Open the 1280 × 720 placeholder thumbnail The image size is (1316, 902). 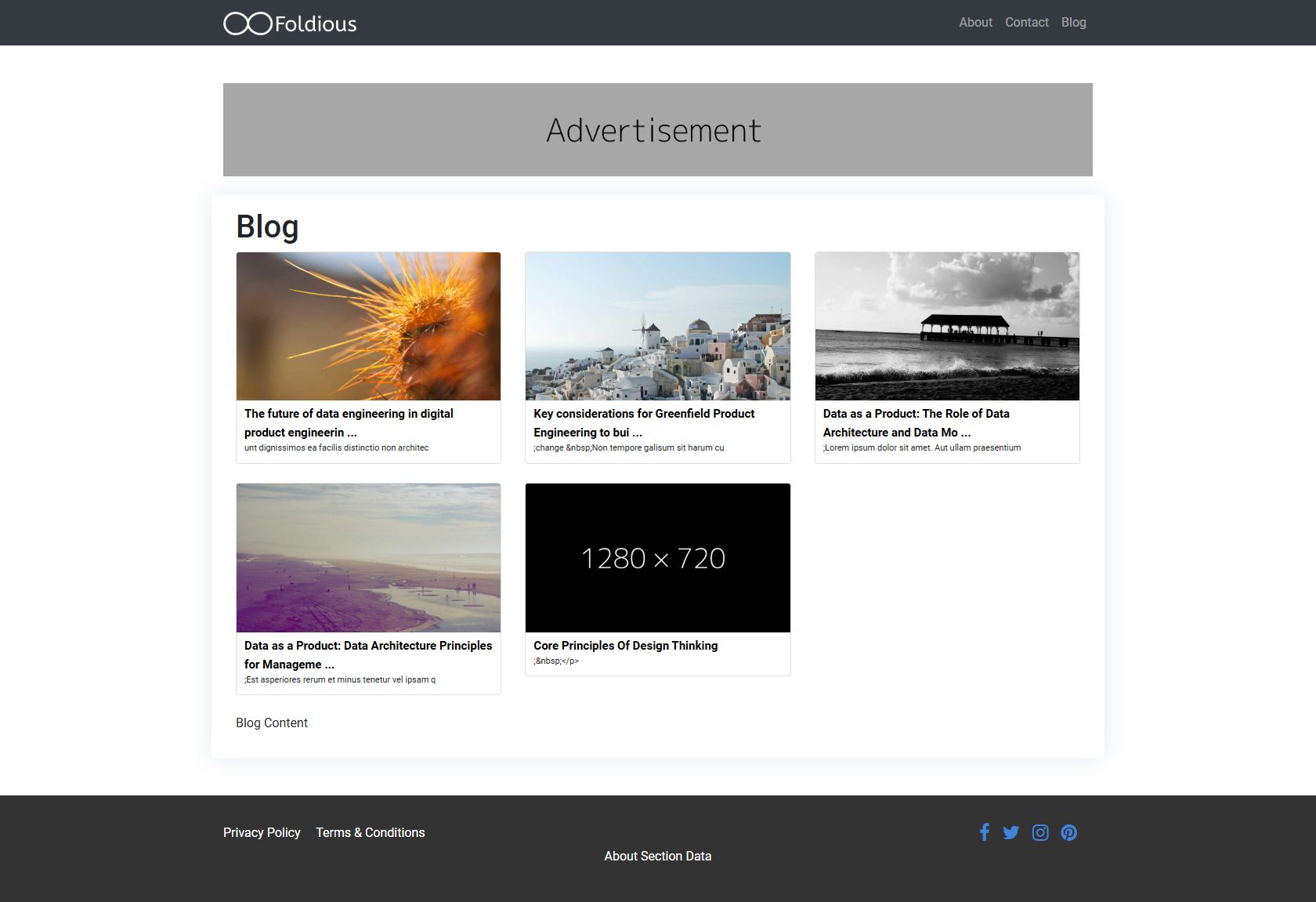[658, 558]
